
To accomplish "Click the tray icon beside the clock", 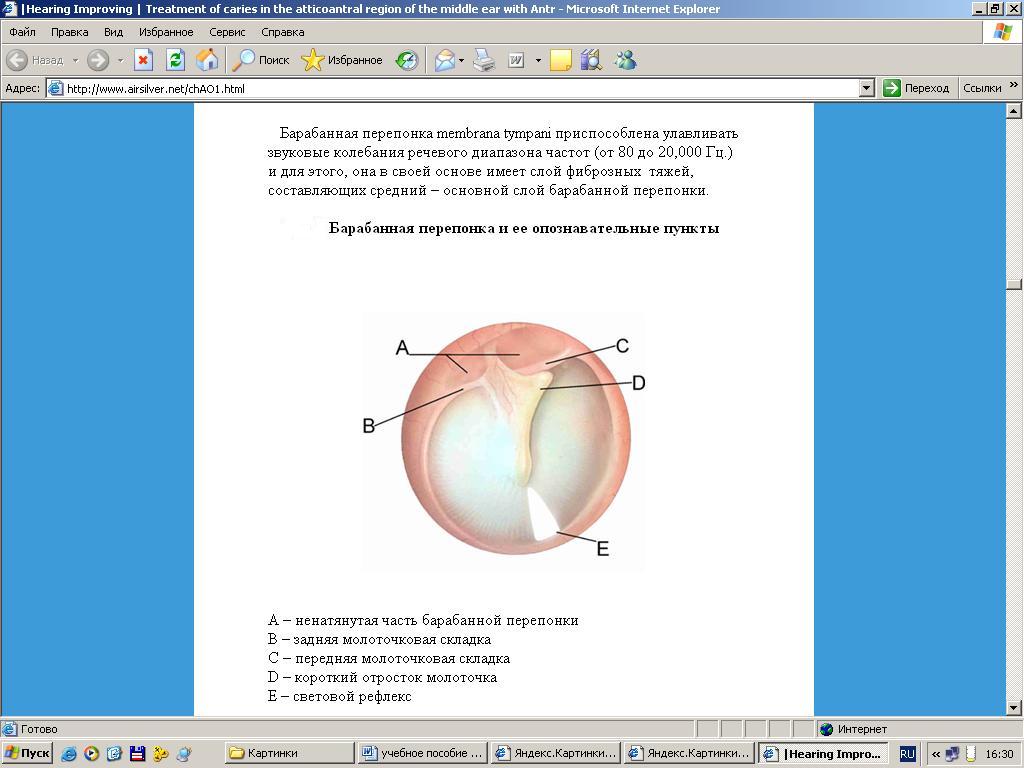I will tap(970, 754).
